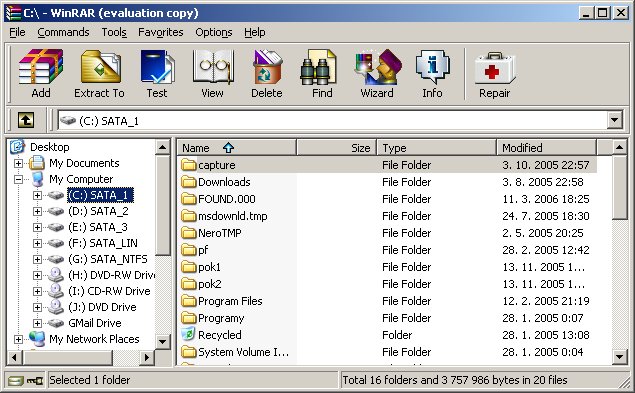Sort by the Type column header
Viewport: 635px width, 393px height.
click(x=437, y=147)
